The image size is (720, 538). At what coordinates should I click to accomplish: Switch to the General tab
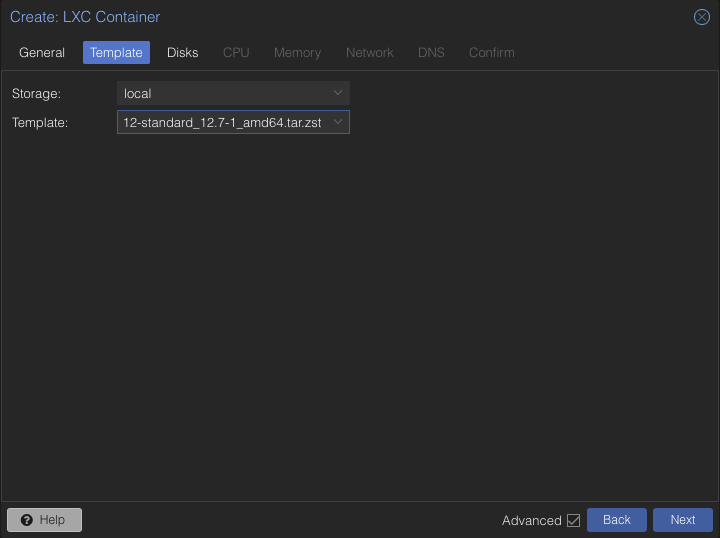[42, 52]
